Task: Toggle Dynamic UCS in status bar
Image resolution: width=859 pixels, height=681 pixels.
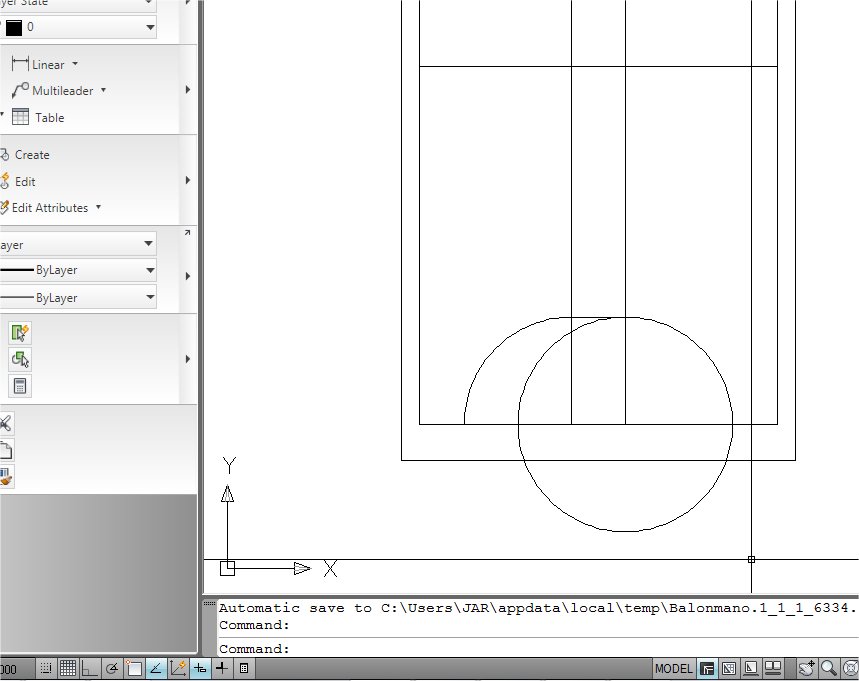Action: click(x=178, y=668)
